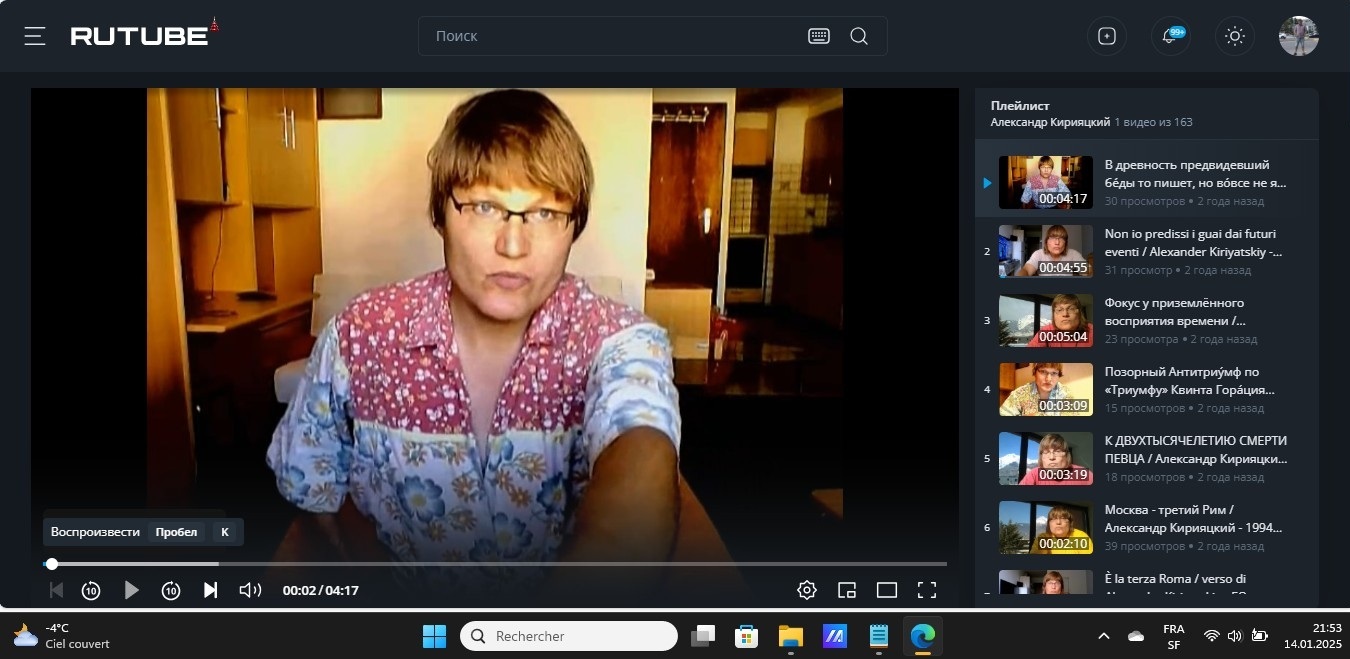Open the notifications bell
Image resolution: width=1350 pixels, height=659 pixels.
pos(1169,36)
